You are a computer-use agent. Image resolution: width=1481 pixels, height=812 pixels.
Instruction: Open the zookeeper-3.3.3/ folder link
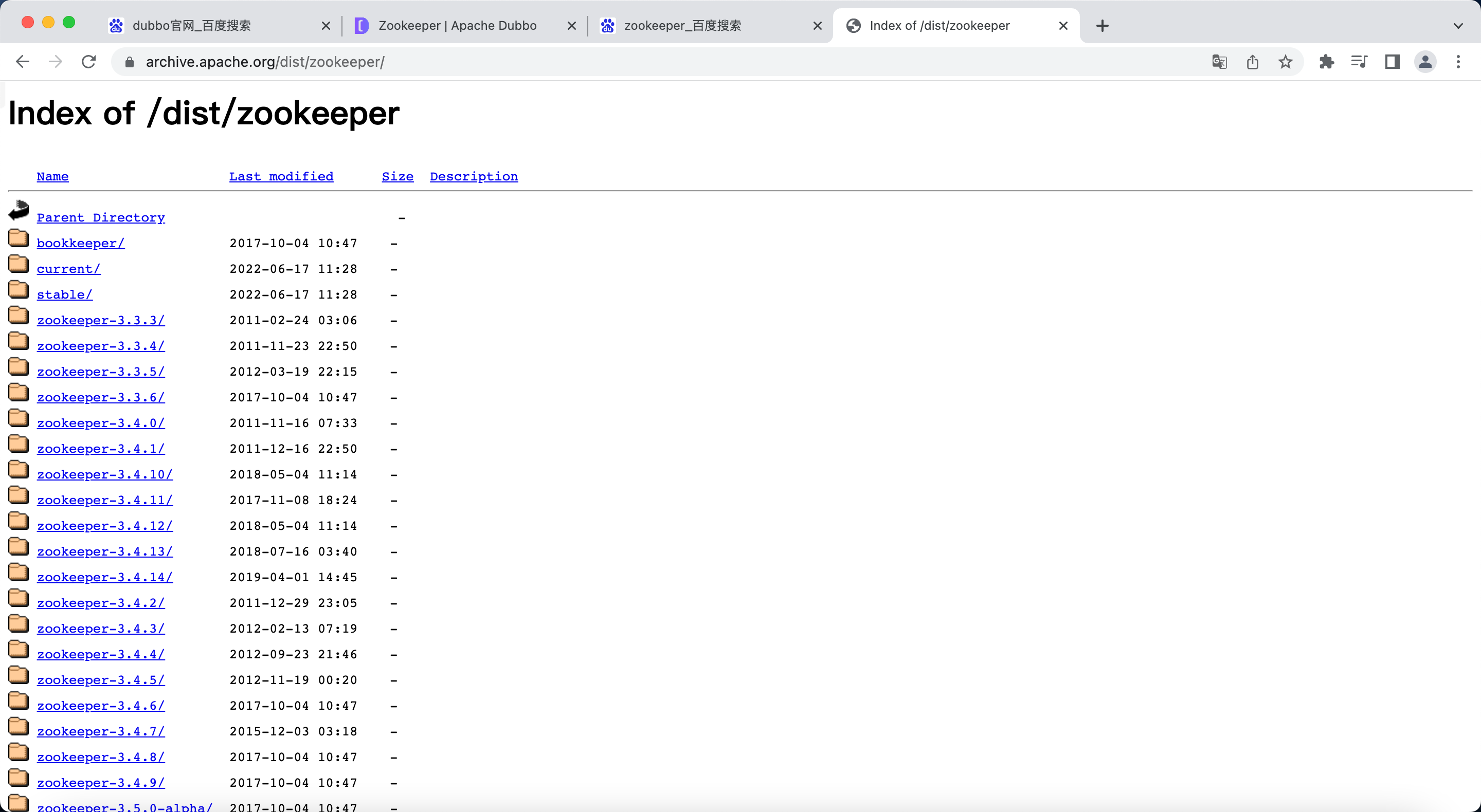(x=101, y=320)
